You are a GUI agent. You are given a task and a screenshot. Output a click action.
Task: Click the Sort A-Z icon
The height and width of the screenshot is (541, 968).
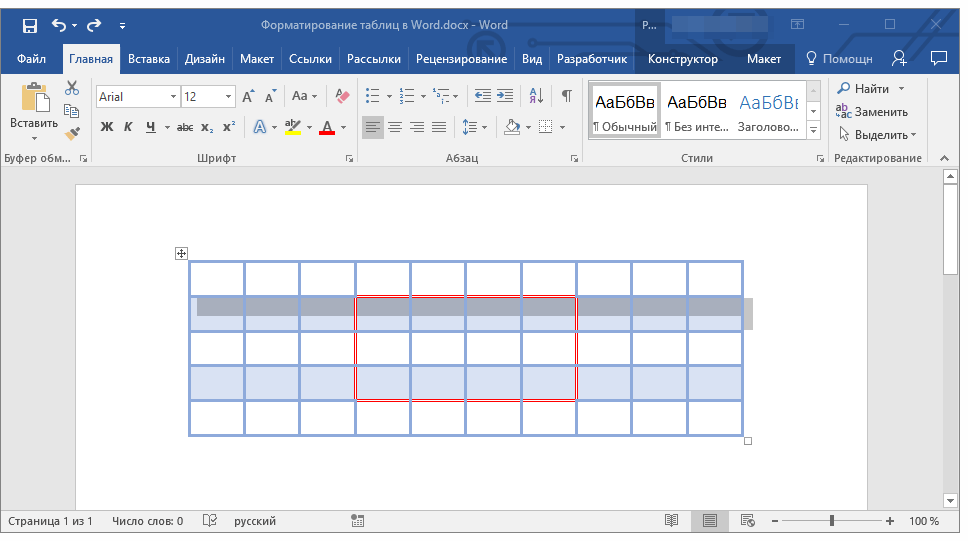(536, 97)
